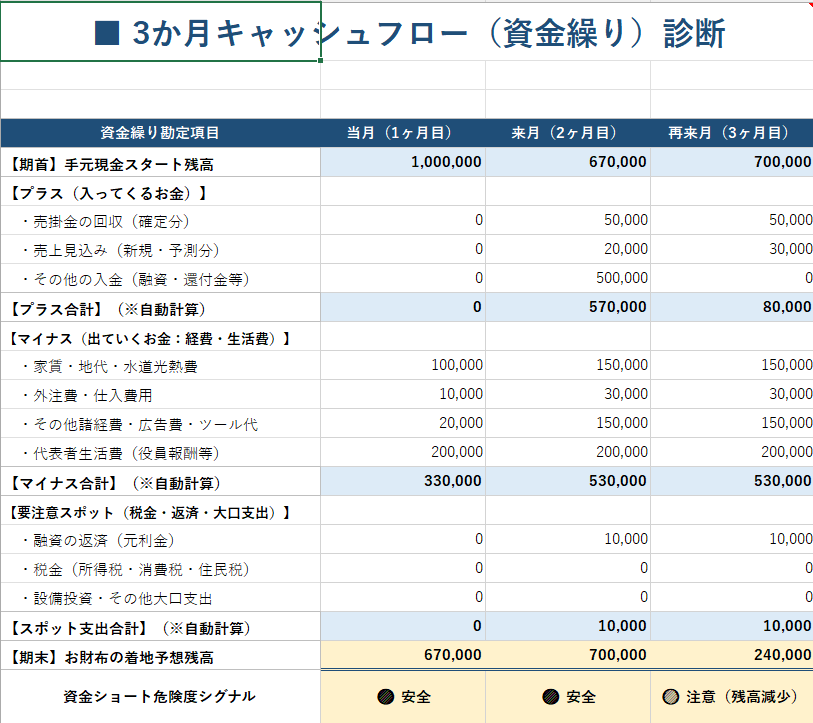Click the 売上見込み（新規・予測分） row label
The height and width of the screenshot is (723, 813).
(121, 251)
